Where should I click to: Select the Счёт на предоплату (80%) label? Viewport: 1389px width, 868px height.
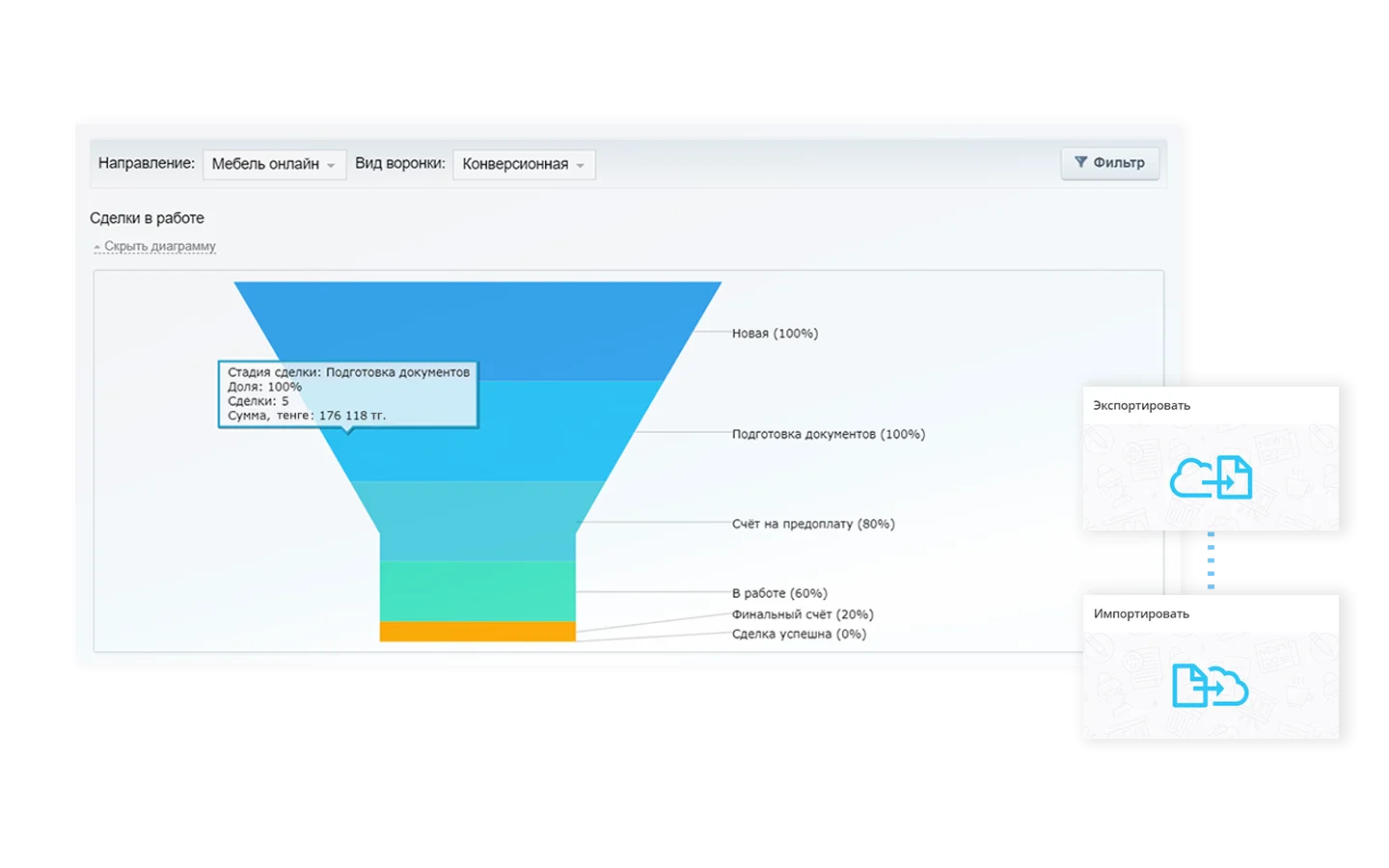tap(813, 525)
